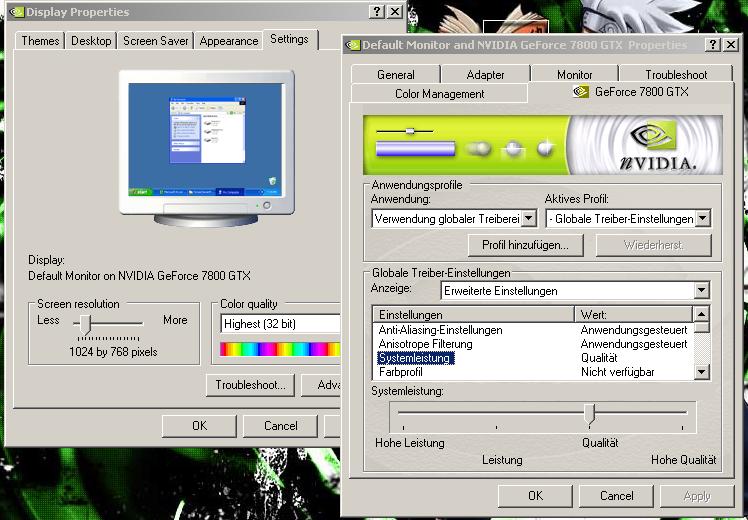Click the Wiederherst. button
The width and height of the screenshot is (748, 520).
pyautogui.click(x=654, y=245)
